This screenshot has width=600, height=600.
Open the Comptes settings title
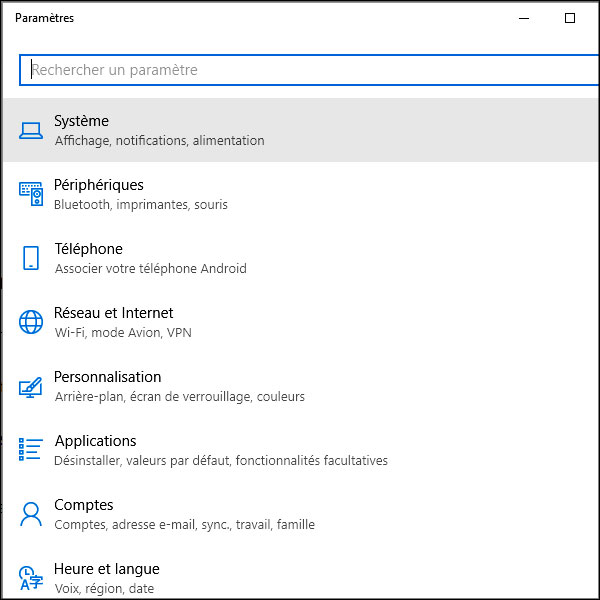coord(83,505)
